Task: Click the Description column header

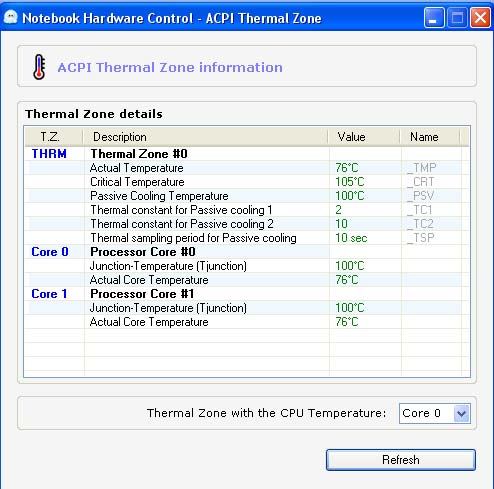Action: point(205,137)
